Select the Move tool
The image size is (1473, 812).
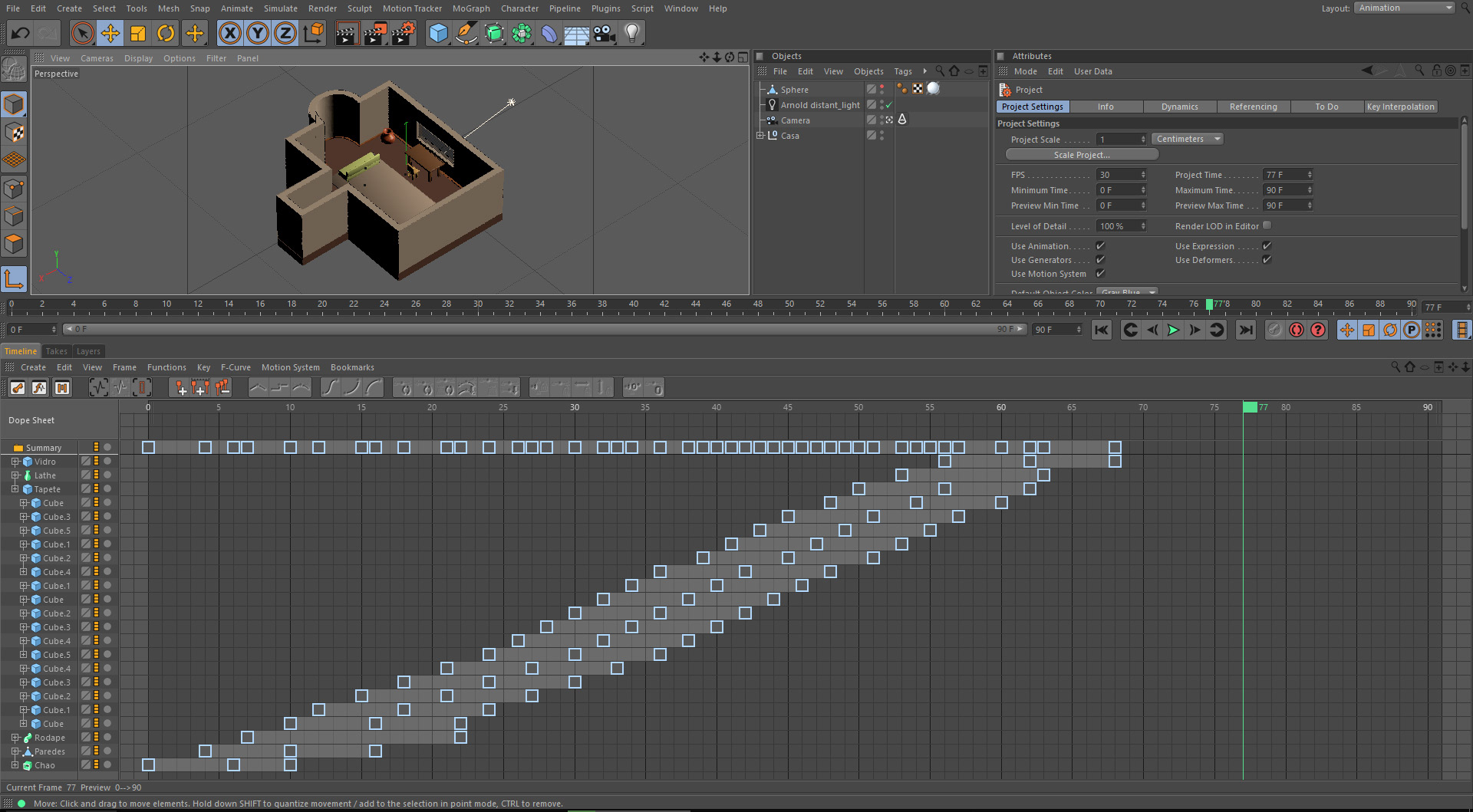click(110, 33)
